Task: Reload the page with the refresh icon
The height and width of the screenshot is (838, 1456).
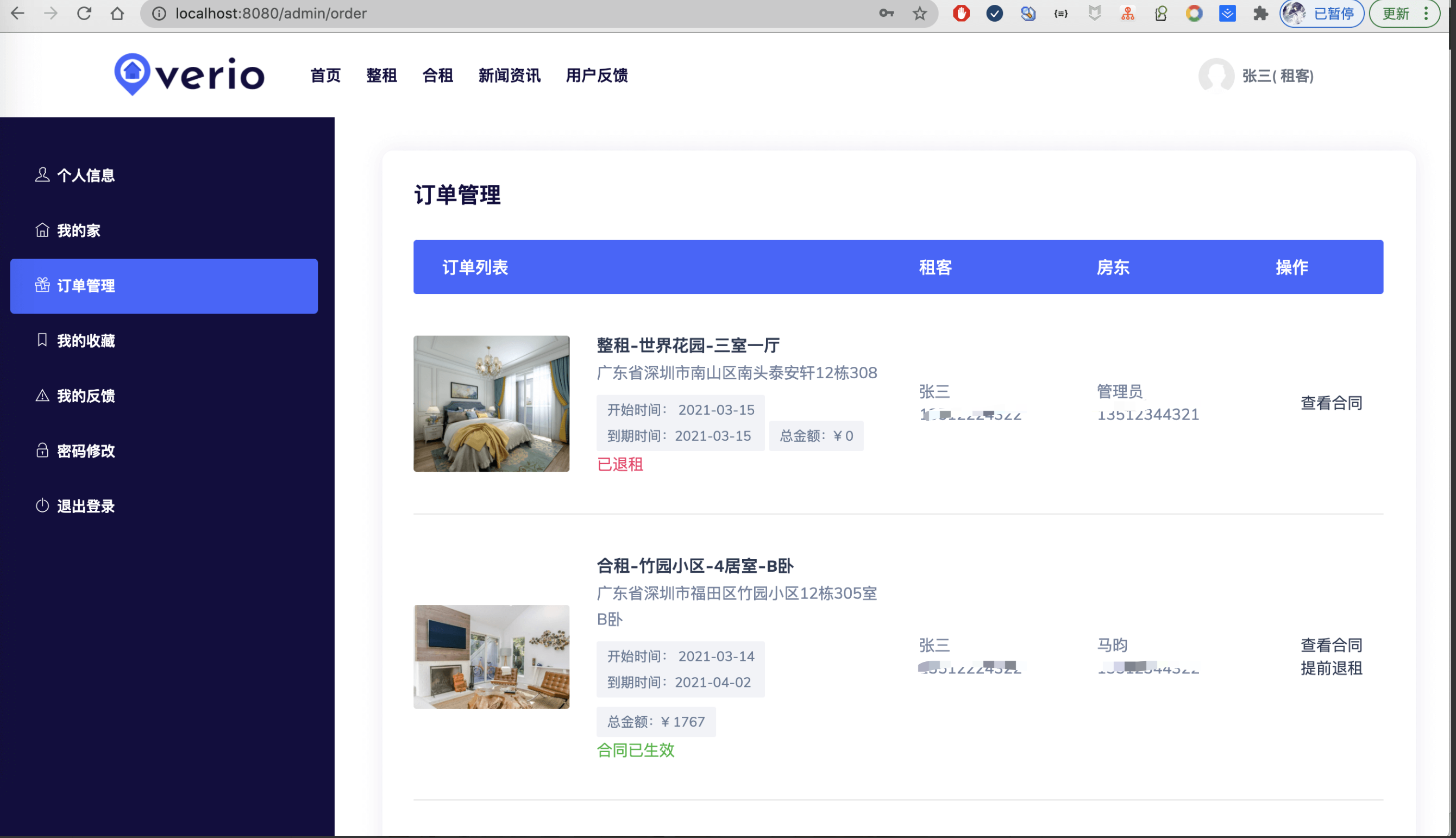Action: [x=85, y=13]
